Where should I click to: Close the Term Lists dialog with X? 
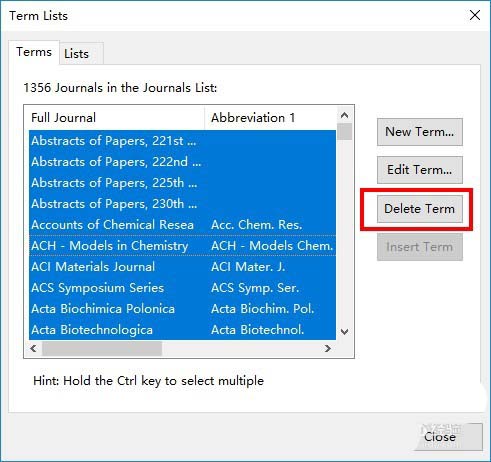(475, 15)
